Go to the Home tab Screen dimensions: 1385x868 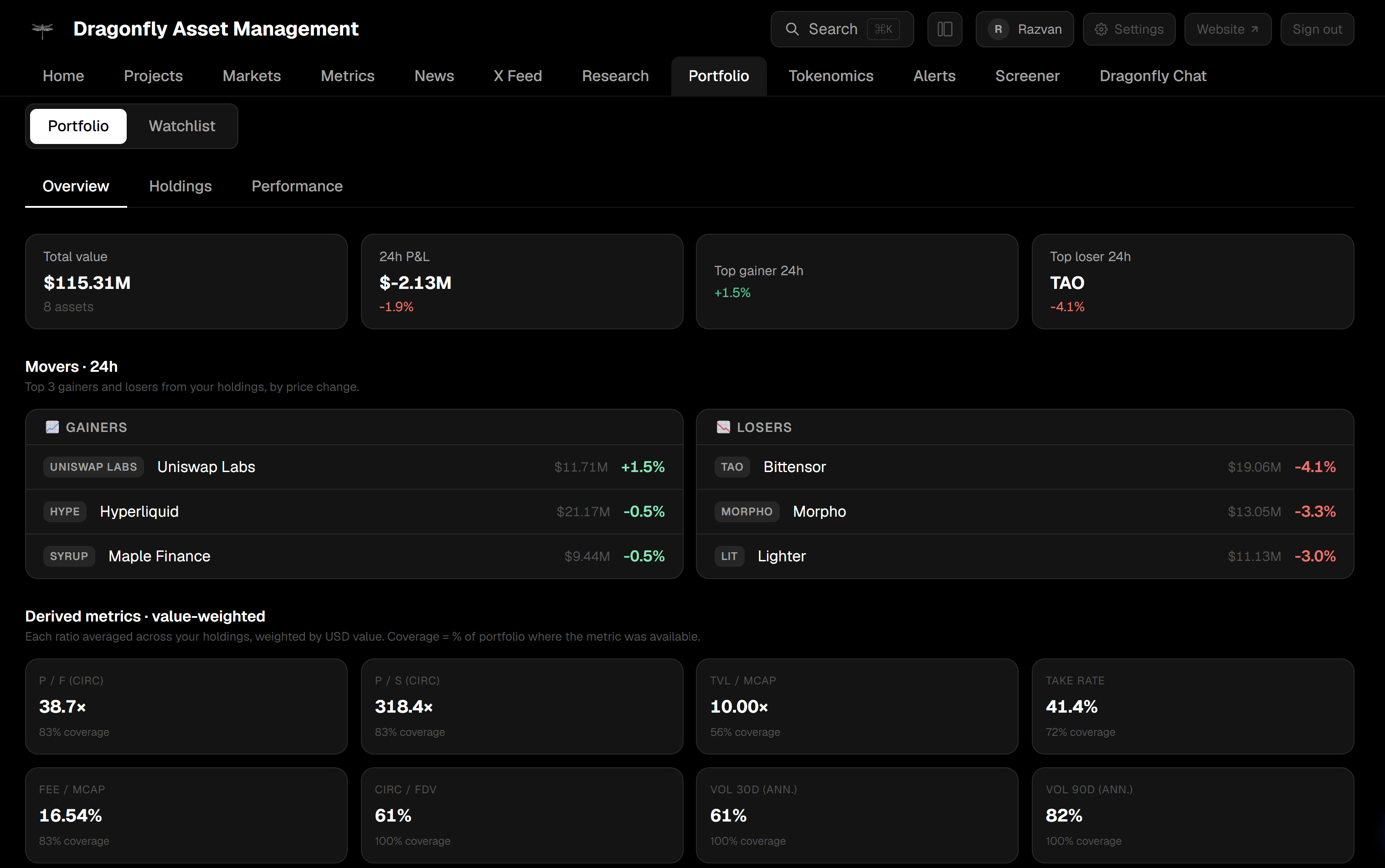click(63, 76)
